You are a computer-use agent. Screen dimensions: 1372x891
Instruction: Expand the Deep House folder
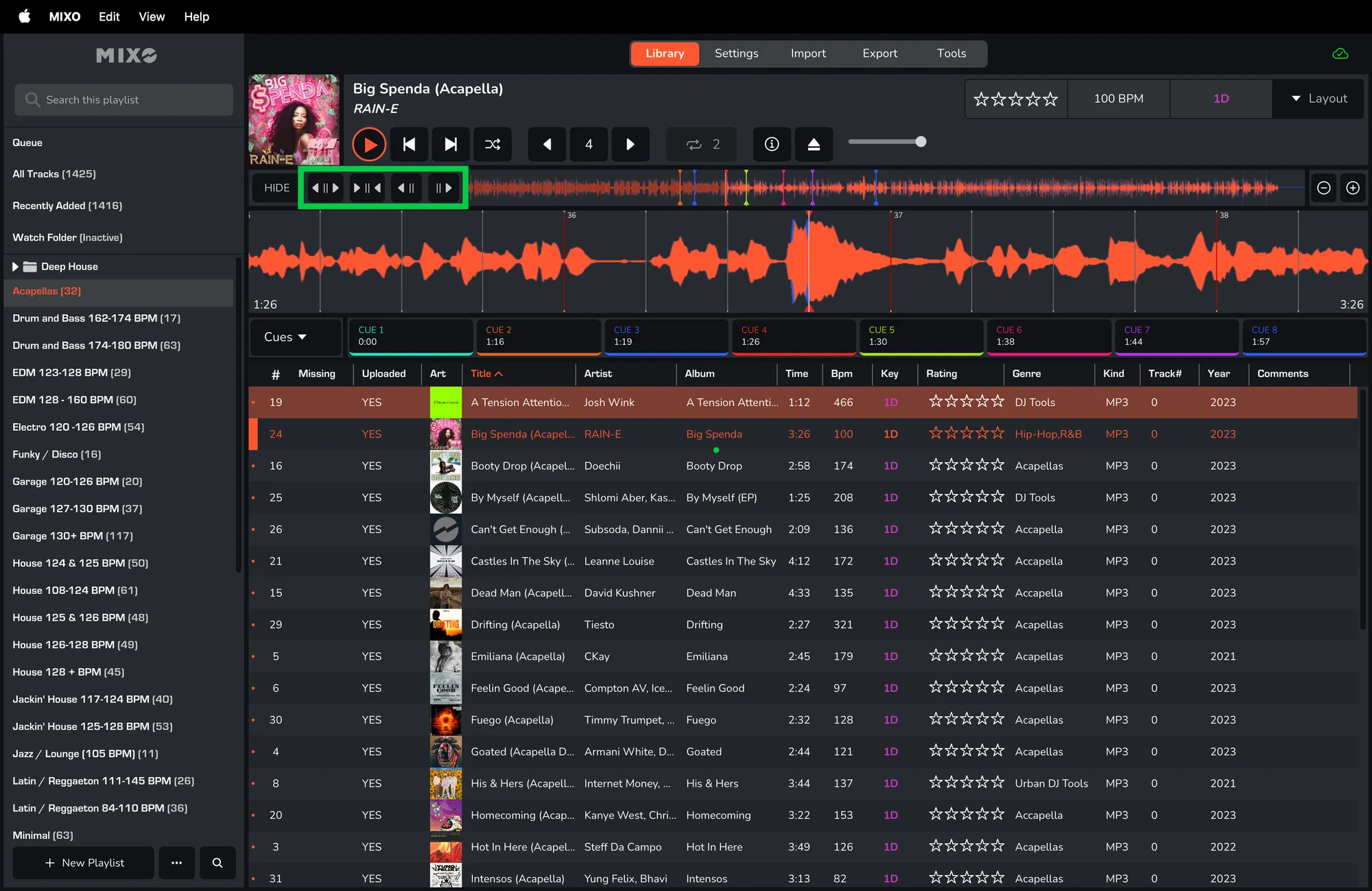[15, 267]
